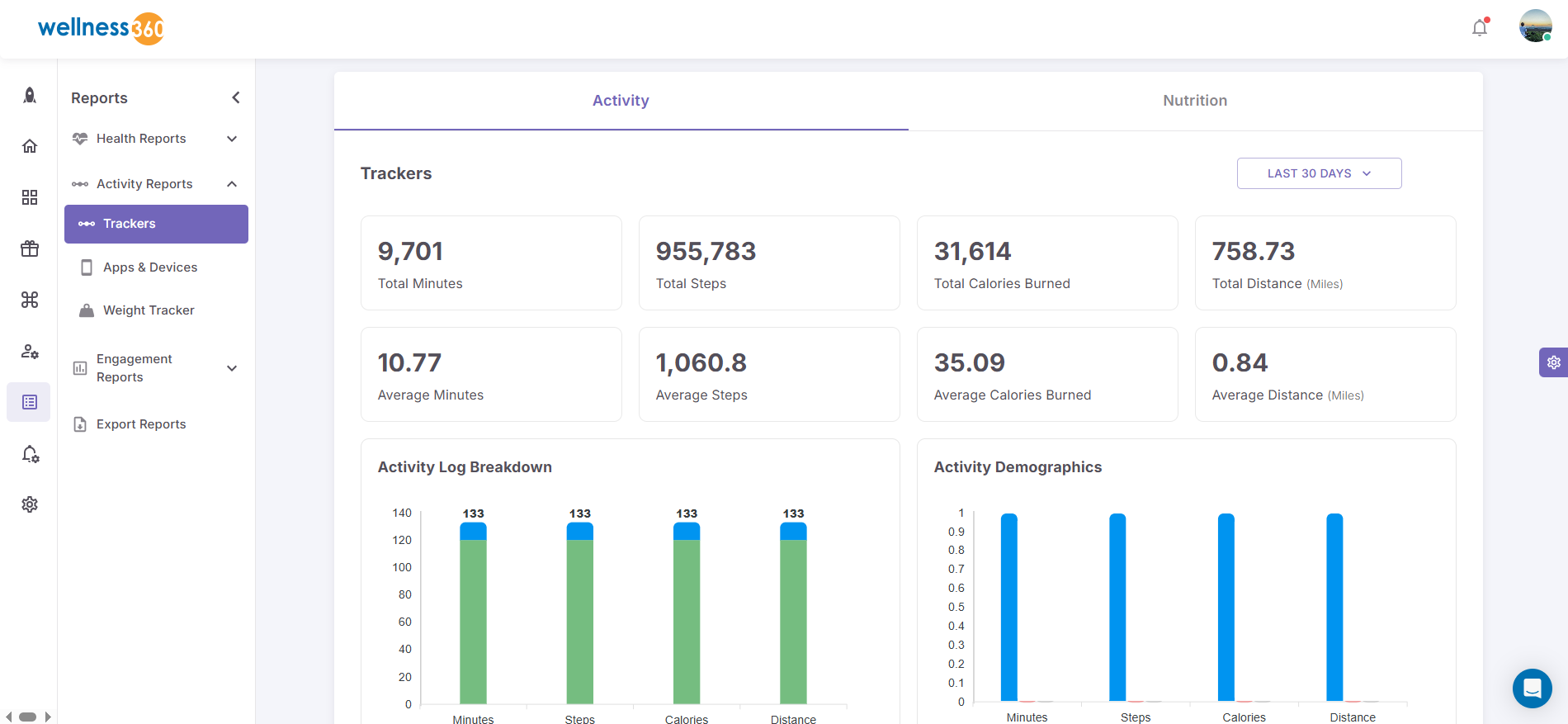1568x724 pixels.
Task: Open Export Reports page
Action: [141, 424]
